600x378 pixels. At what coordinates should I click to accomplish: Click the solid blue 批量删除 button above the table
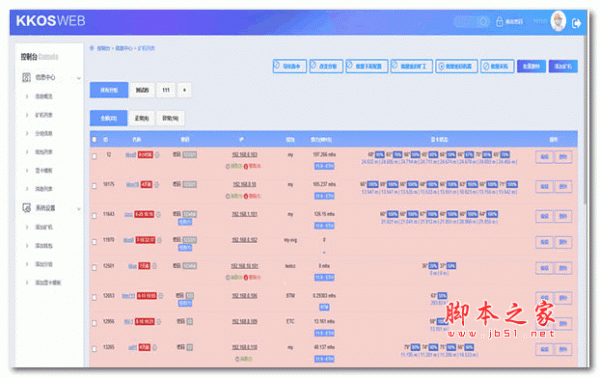point(531,66)
